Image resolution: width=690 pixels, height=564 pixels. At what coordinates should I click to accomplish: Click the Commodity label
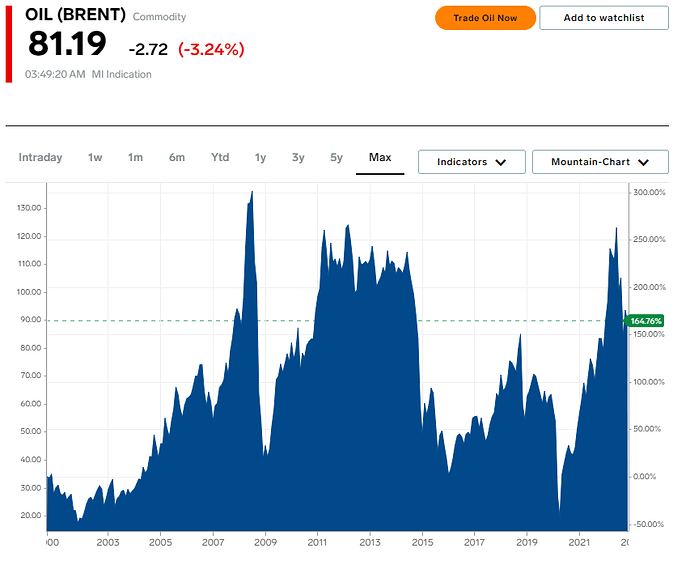[159, 17]
